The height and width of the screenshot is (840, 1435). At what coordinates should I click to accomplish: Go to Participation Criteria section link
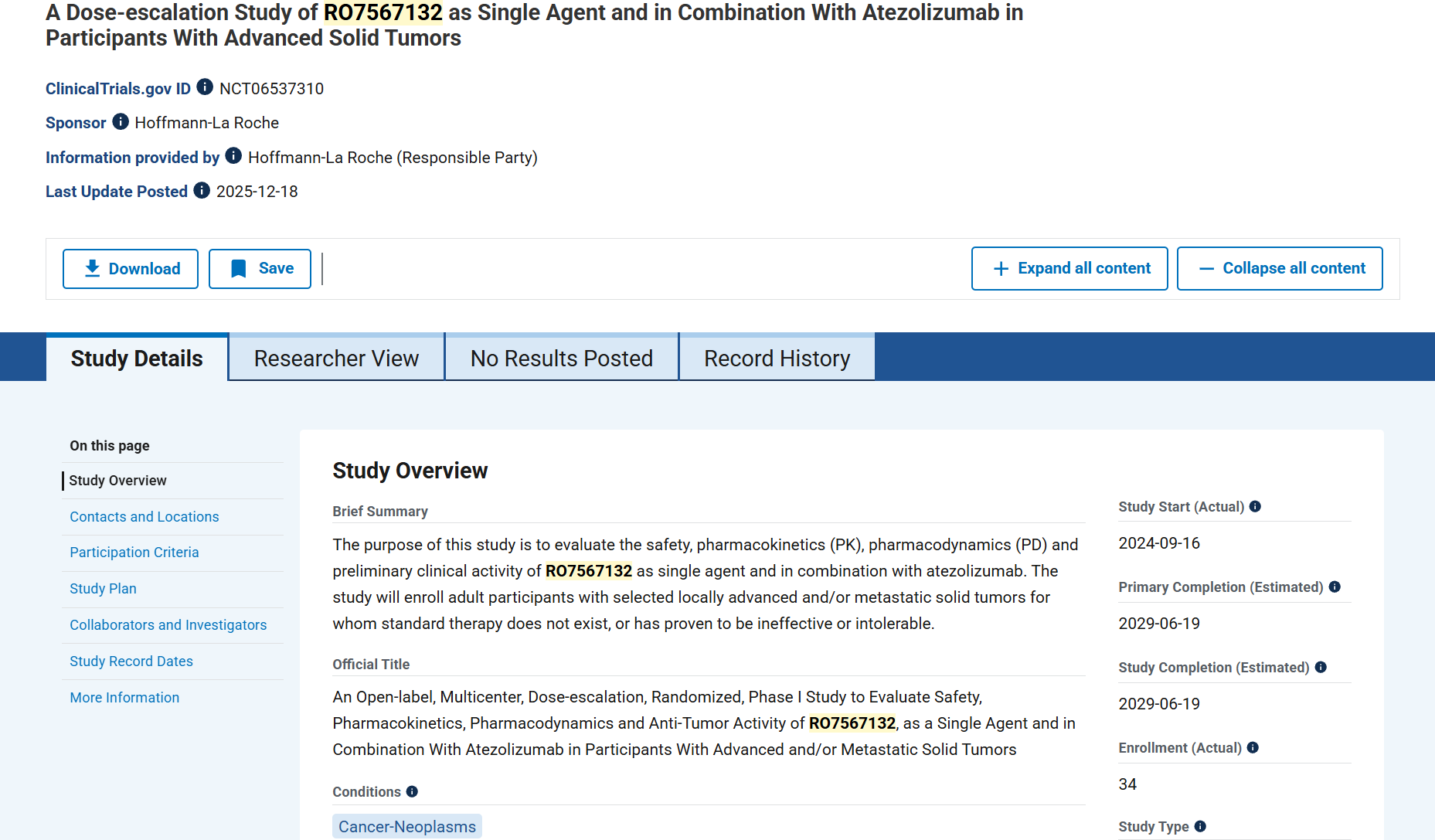134,553
